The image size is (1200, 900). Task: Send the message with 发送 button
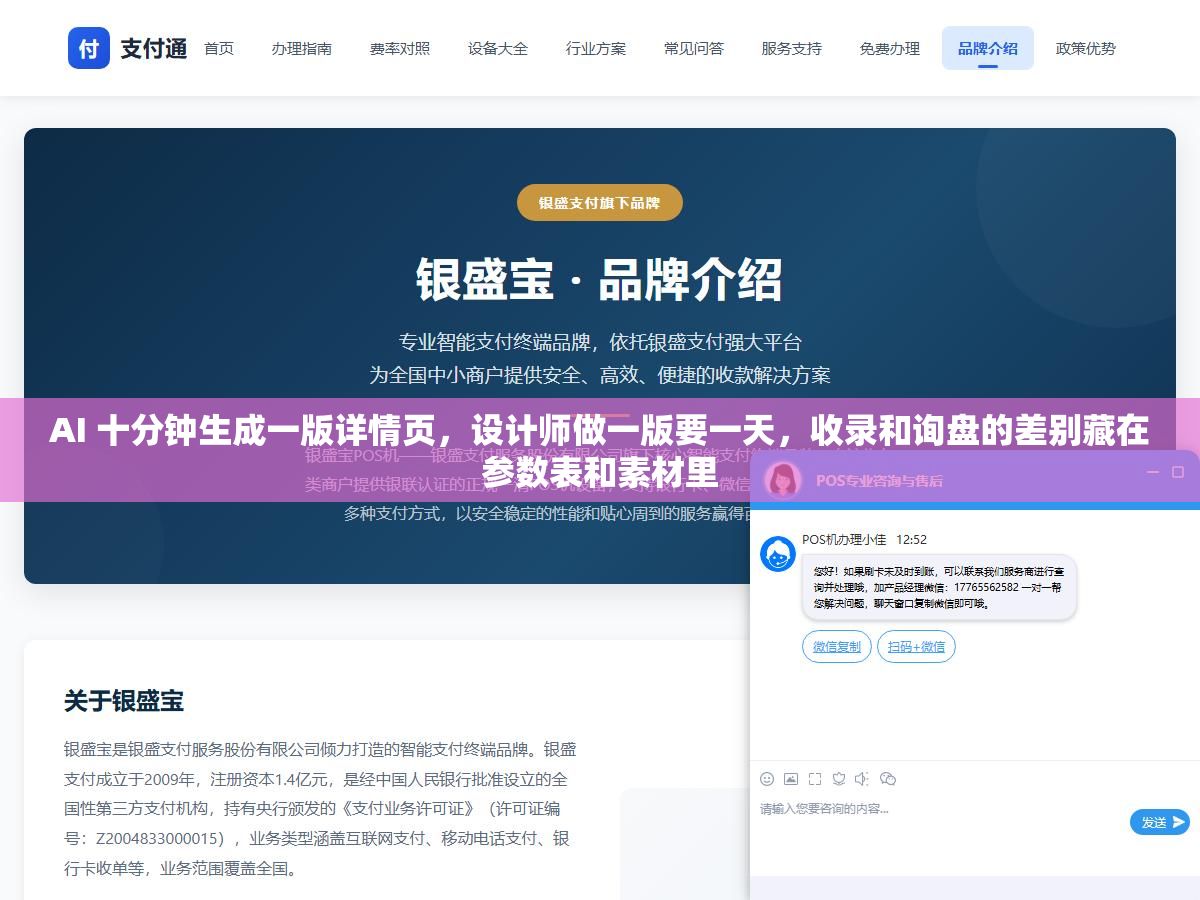(1160, 822)
